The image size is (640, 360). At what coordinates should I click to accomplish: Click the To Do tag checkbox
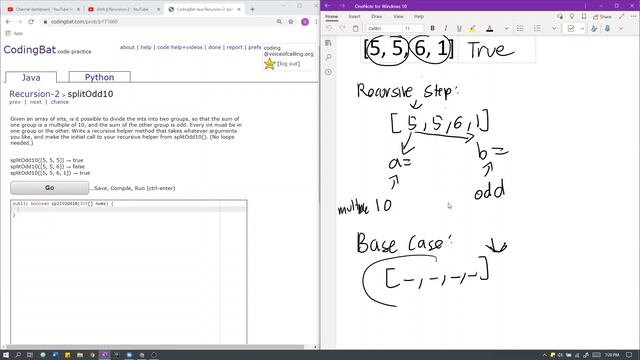(571, 28)
